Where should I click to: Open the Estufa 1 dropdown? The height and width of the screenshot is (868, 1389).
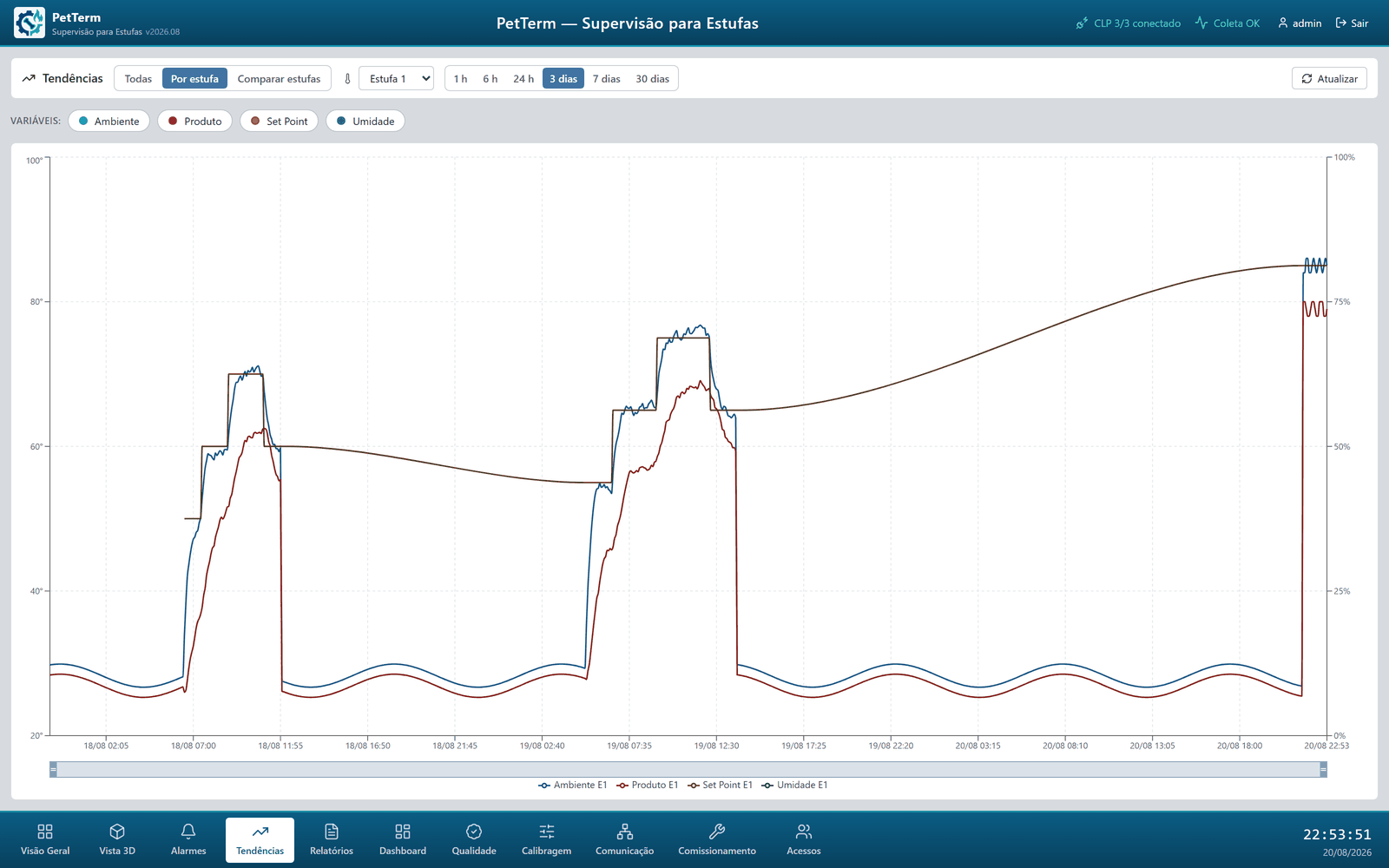pyautogui.click(x=396, y=79)
